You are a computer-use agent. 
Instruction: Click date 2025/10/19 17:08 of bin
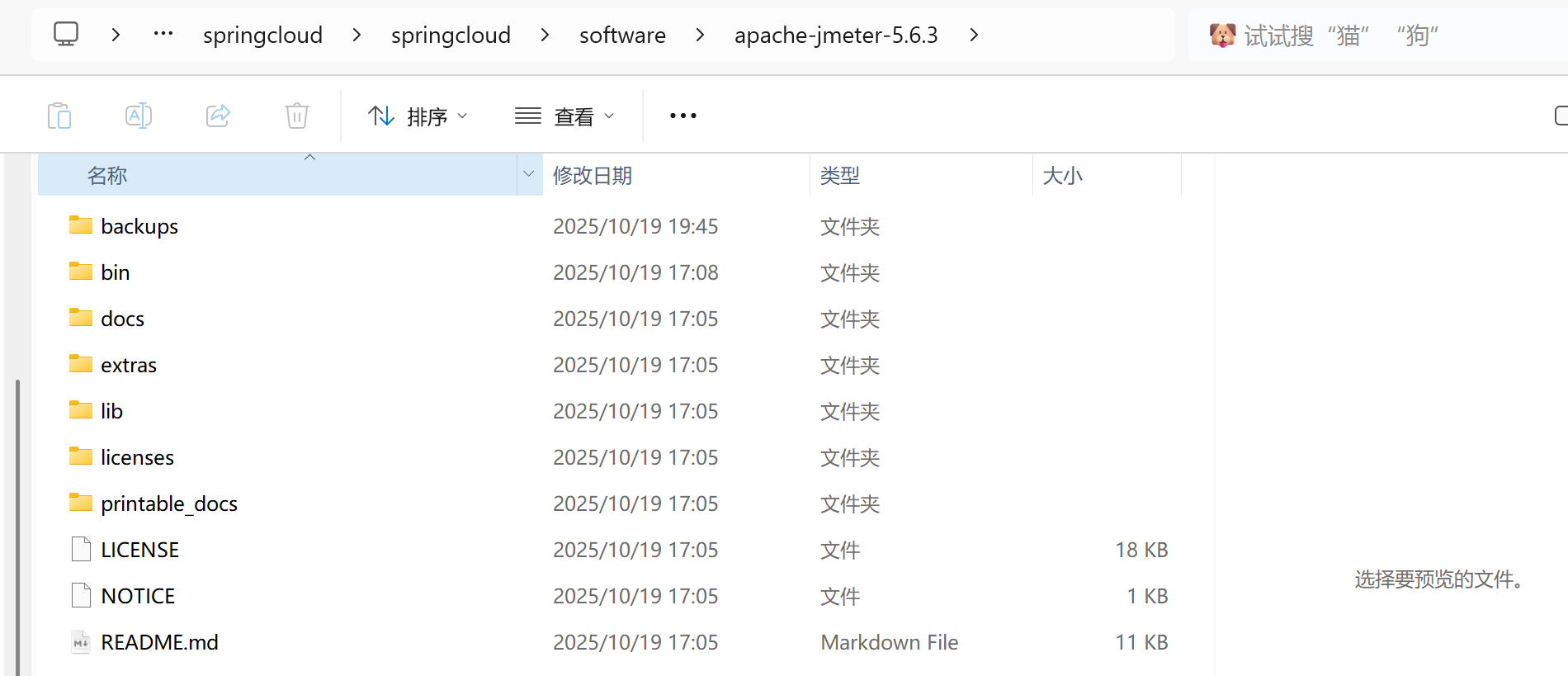tap(635, 272)
